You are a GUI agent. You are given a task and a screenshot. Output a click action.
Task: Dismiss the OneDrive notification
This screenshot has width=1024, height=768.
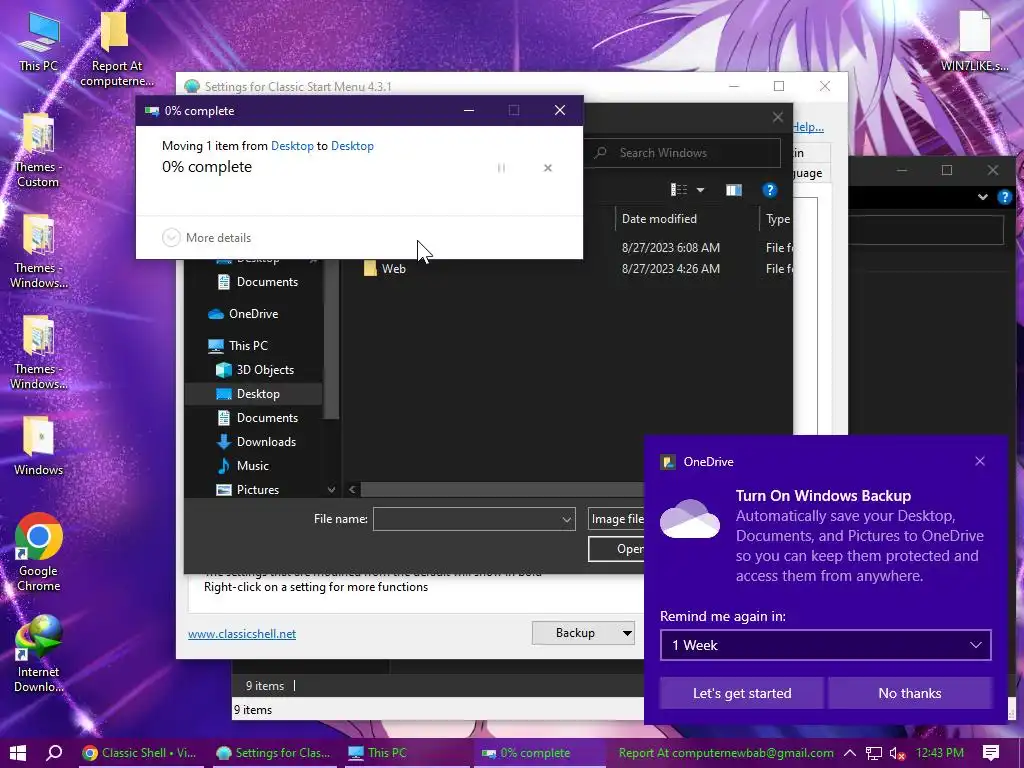click(x=980, y=461)
